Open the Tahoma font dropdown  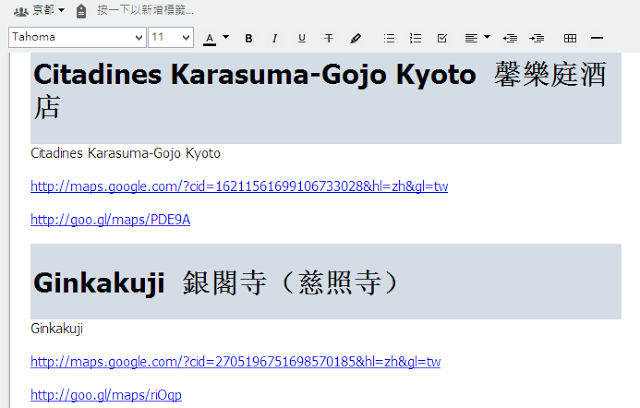(77, 38)
